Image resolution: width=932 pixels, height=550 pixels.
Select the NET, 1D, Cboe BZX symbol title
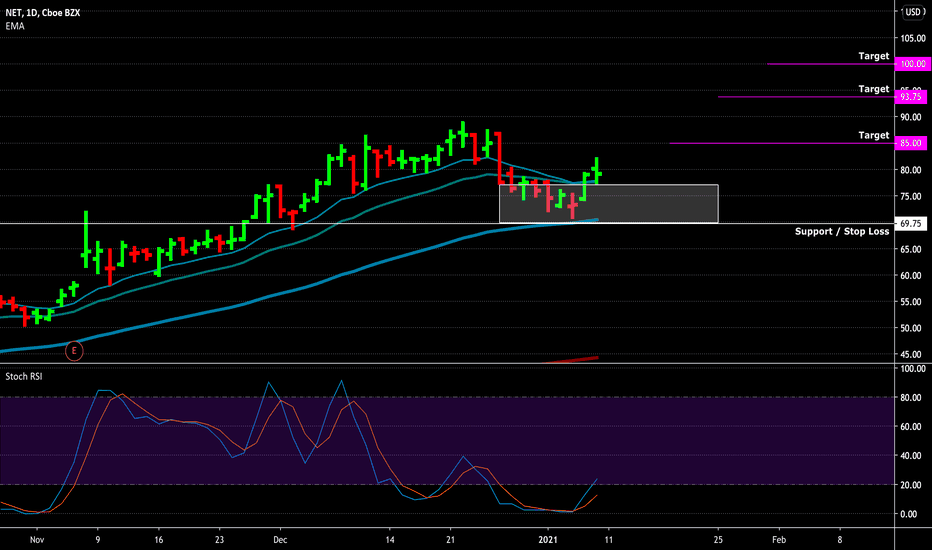coord(43,12)
